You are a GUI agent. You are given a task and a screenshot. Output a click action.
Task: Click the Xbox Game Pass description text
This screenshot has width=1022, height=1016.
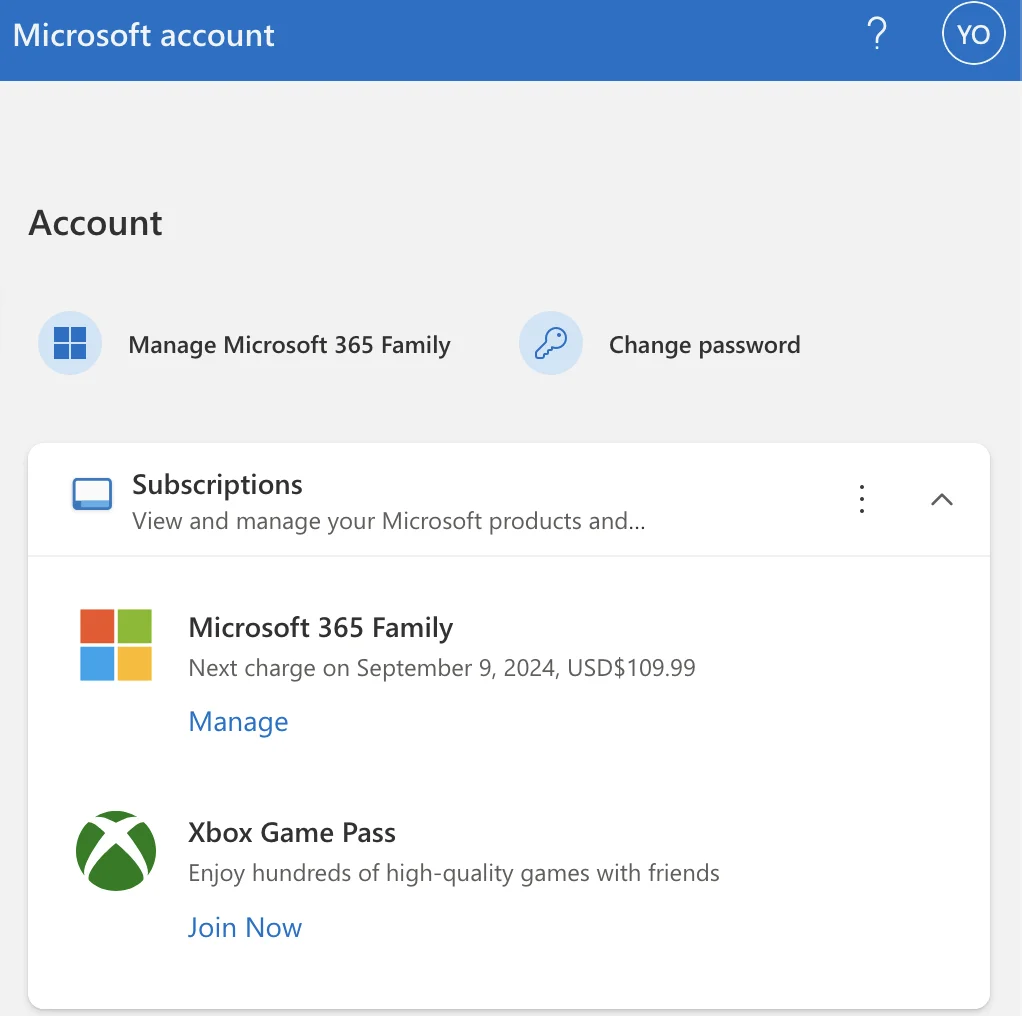pyautogui.click(x=454, y=873)
